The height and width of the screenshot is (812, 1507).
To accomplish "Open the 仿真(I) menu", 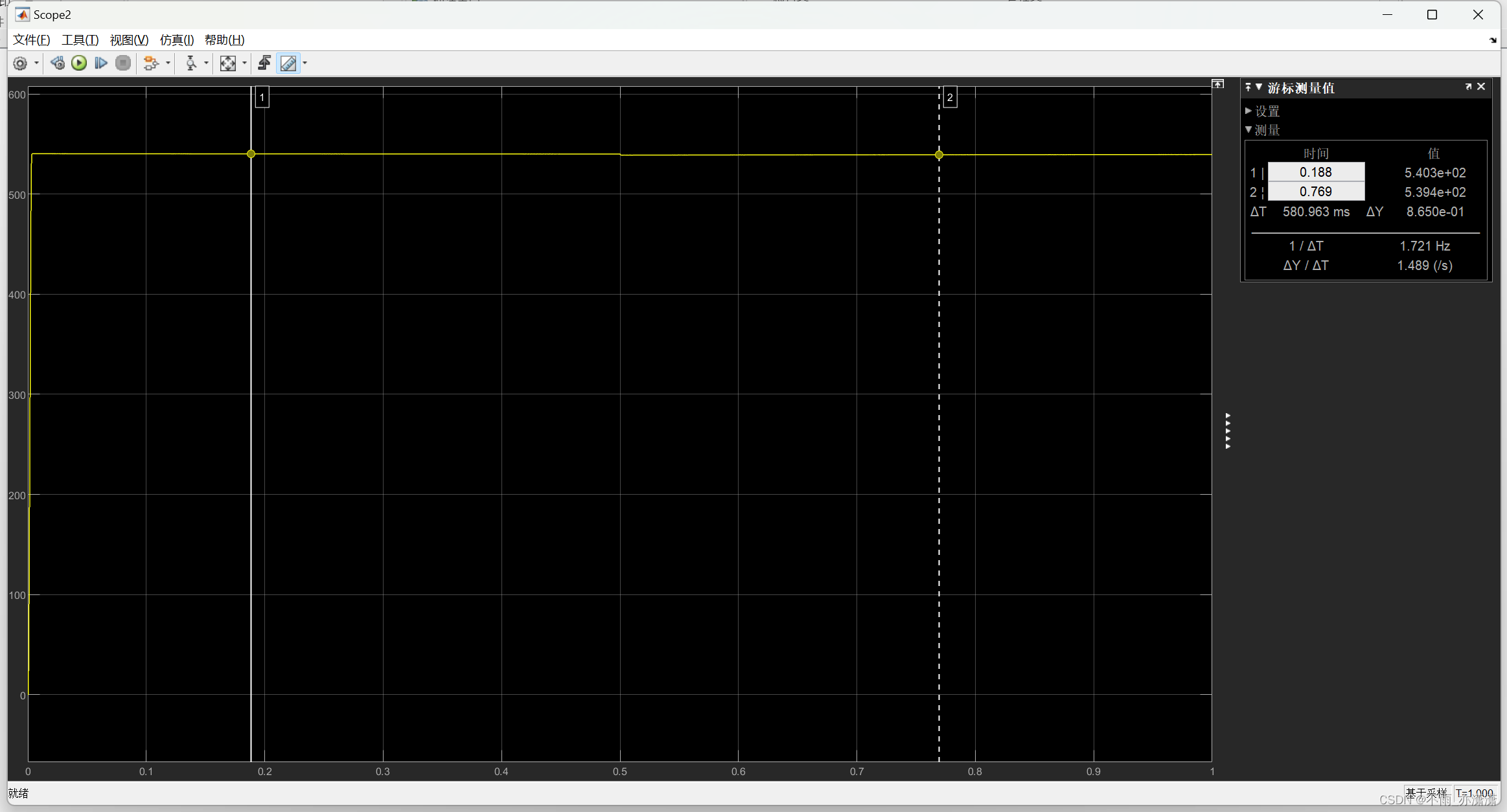I will click(176, 39).
